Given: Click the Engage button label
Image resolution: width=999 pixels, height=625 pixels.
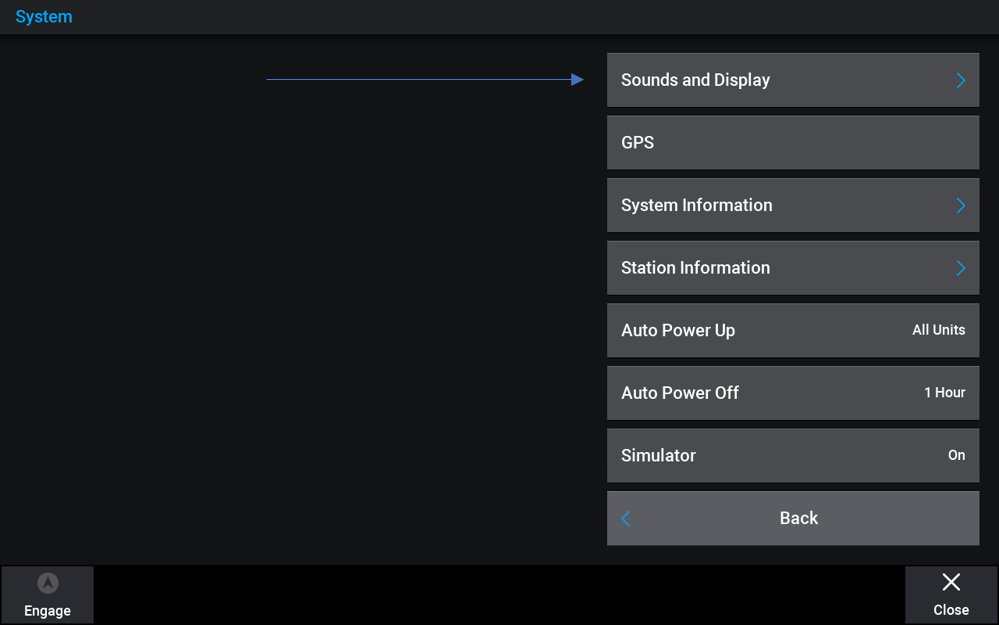Looking at the screenshot, I should pos(47,610).
